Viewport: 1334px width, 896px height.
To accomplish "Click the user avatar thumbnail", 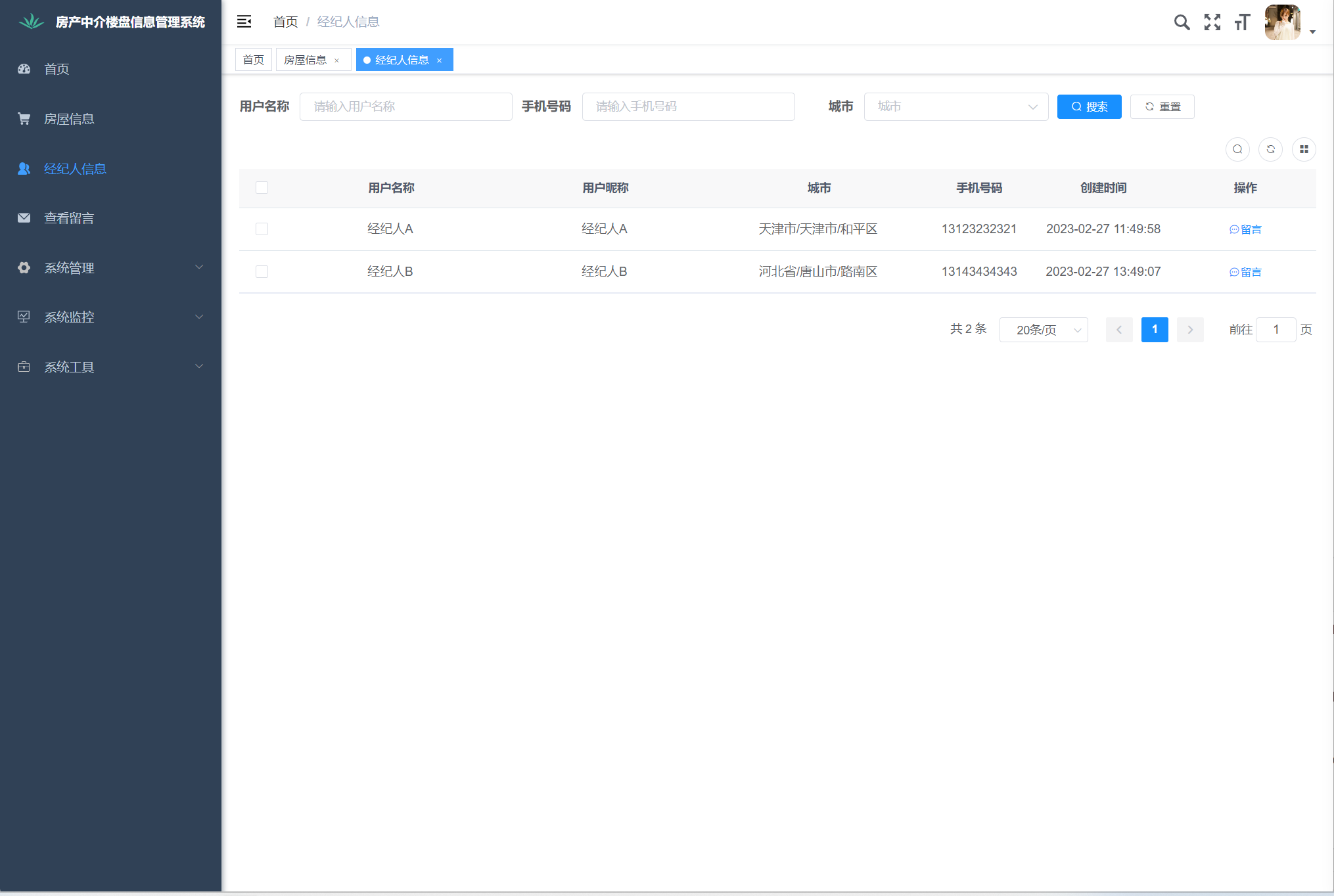I will click(x=1282, y=22).
